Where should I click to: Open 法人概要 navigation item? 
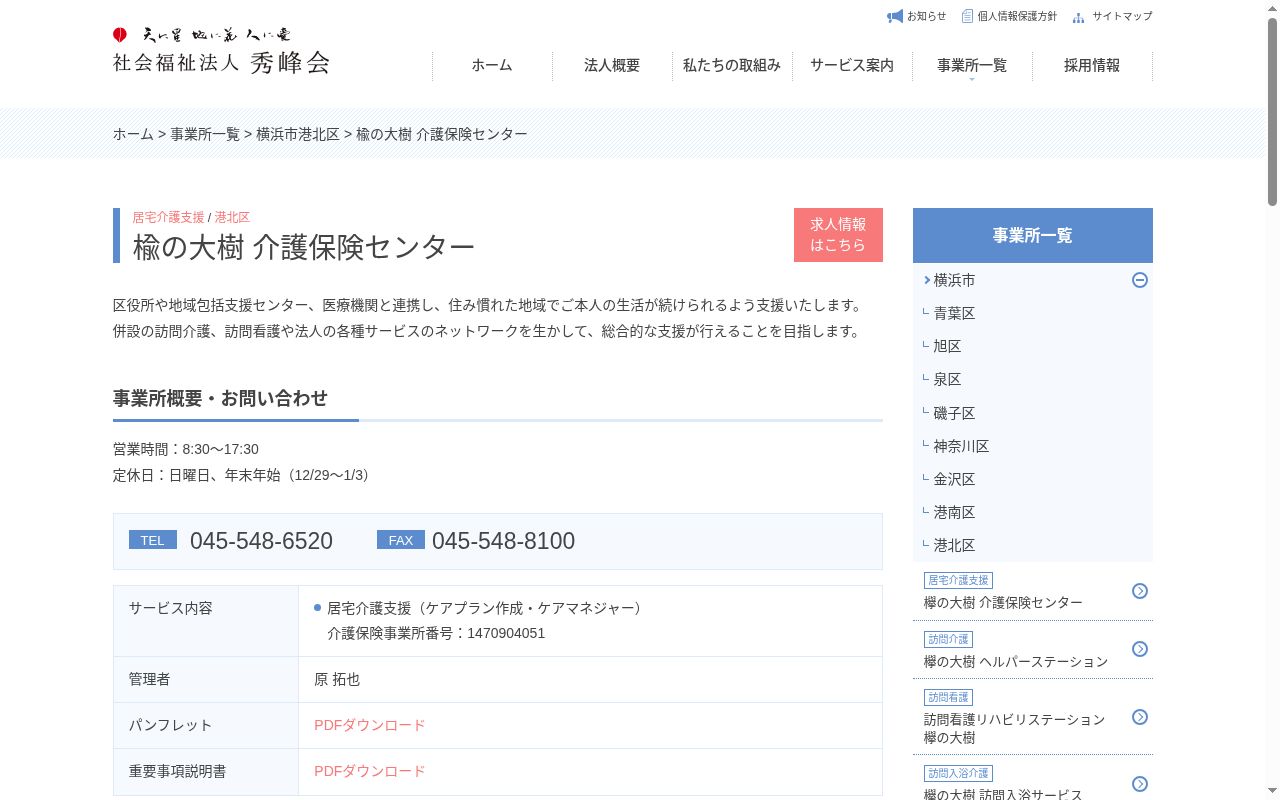tap(612, 65)
